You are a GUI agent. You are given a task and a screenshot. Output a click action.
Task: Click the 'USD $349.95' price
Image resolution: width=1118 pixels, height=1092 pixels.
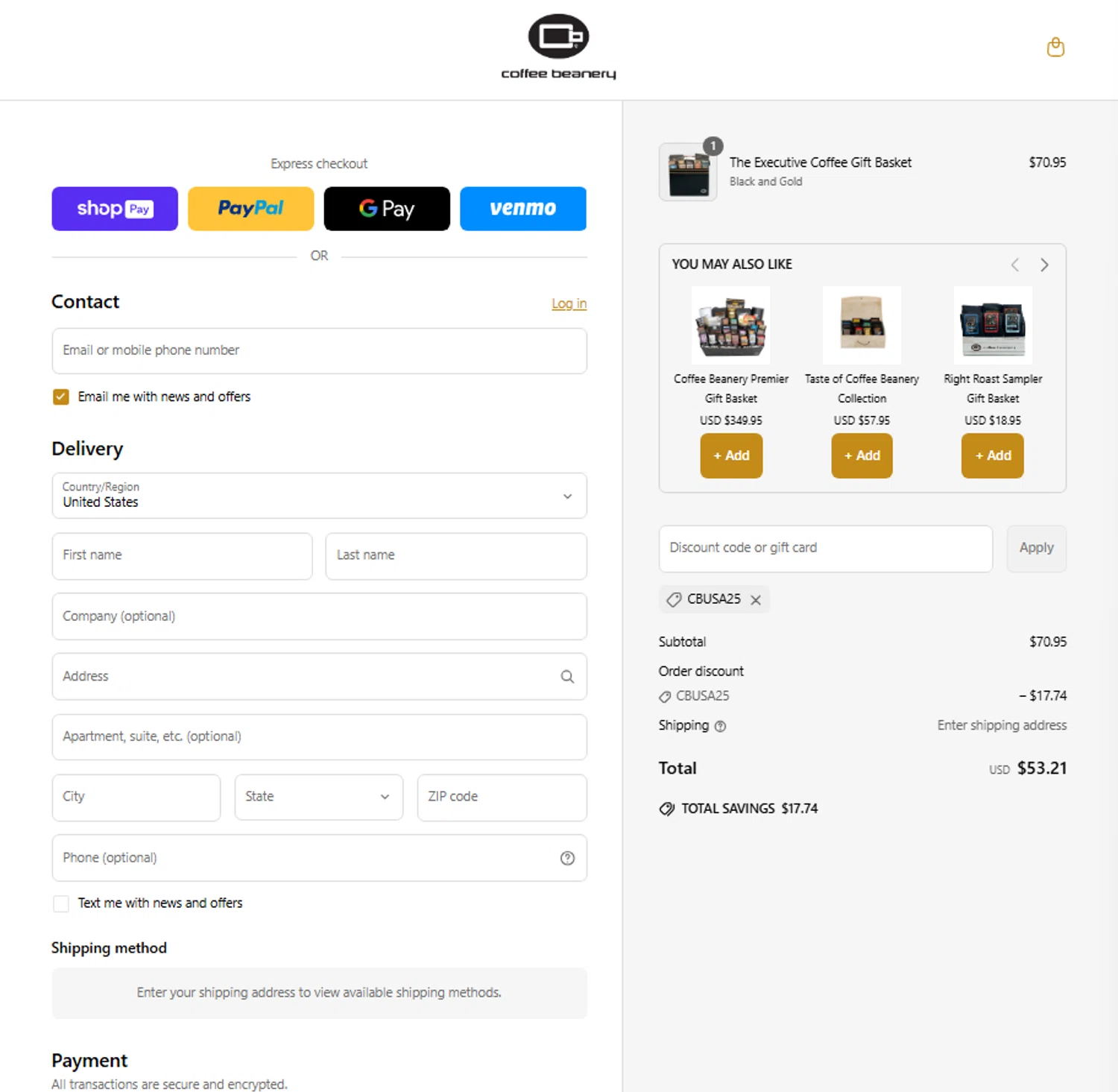pos(731,420)
